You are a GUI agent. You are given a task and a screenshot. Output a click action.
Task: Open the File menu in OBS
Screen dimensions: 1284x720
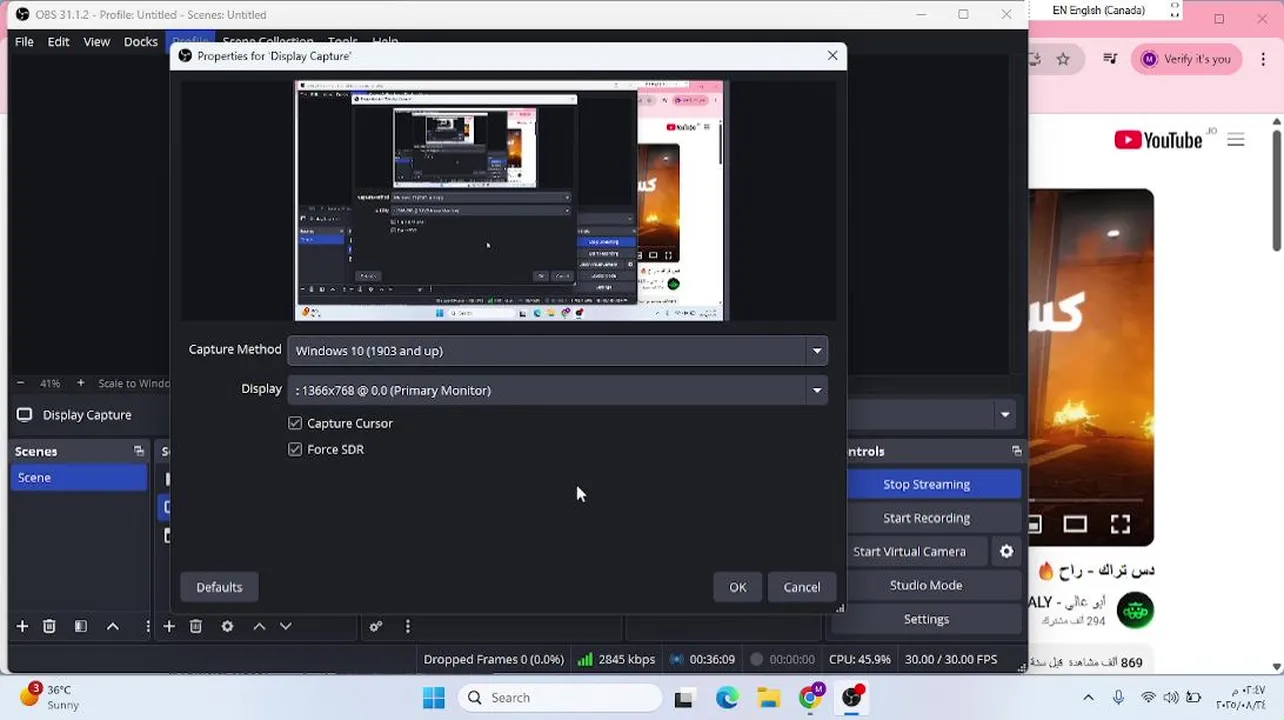pos(24,41)
